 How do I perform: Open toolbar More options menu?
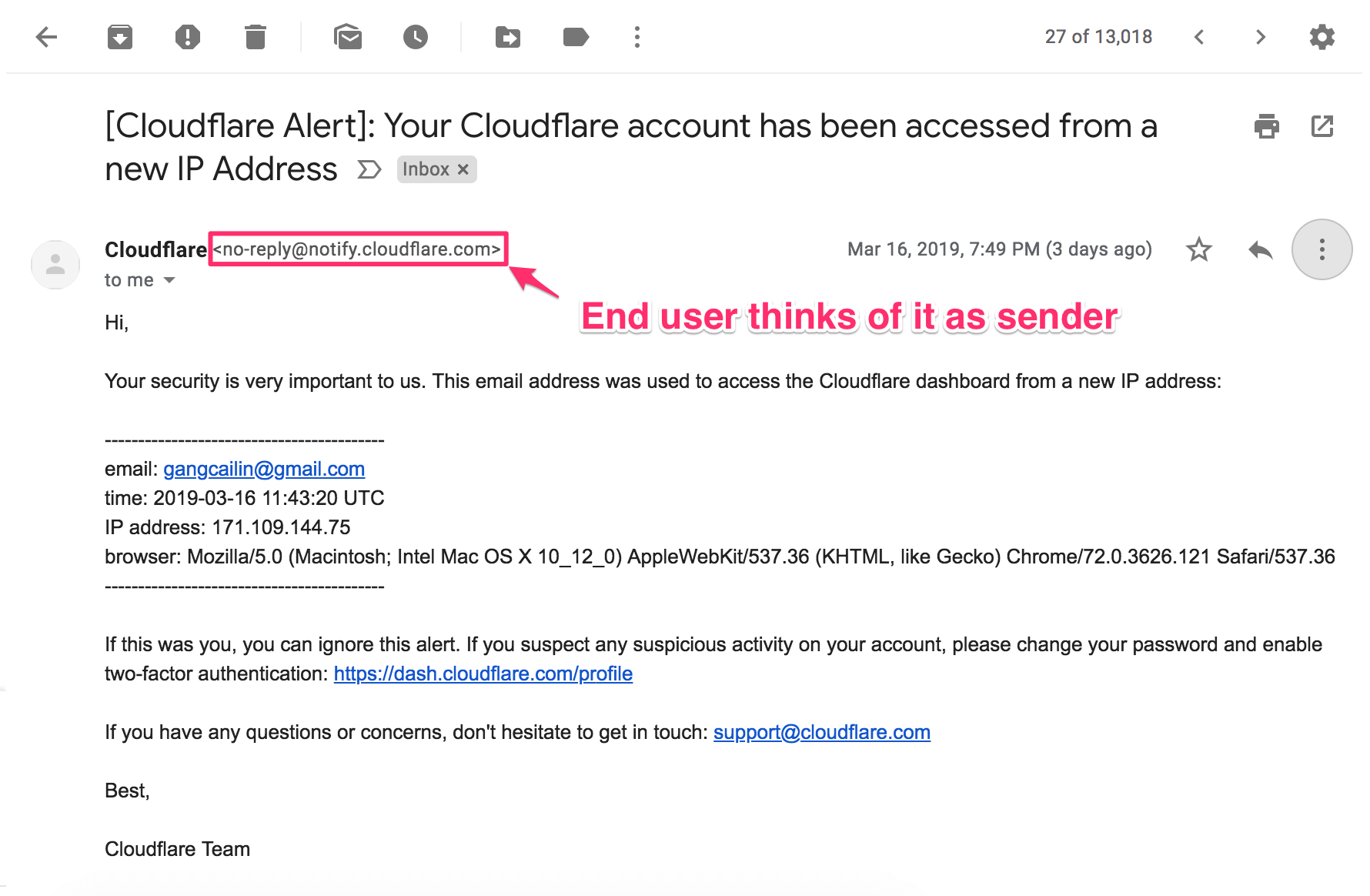pyautogui.click(x=637, y=37)
